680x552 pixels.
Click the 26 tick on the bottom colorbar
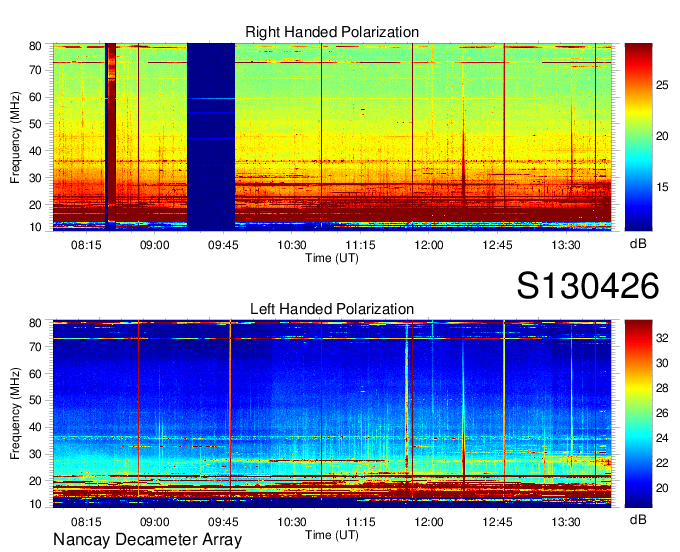[662, 413]
